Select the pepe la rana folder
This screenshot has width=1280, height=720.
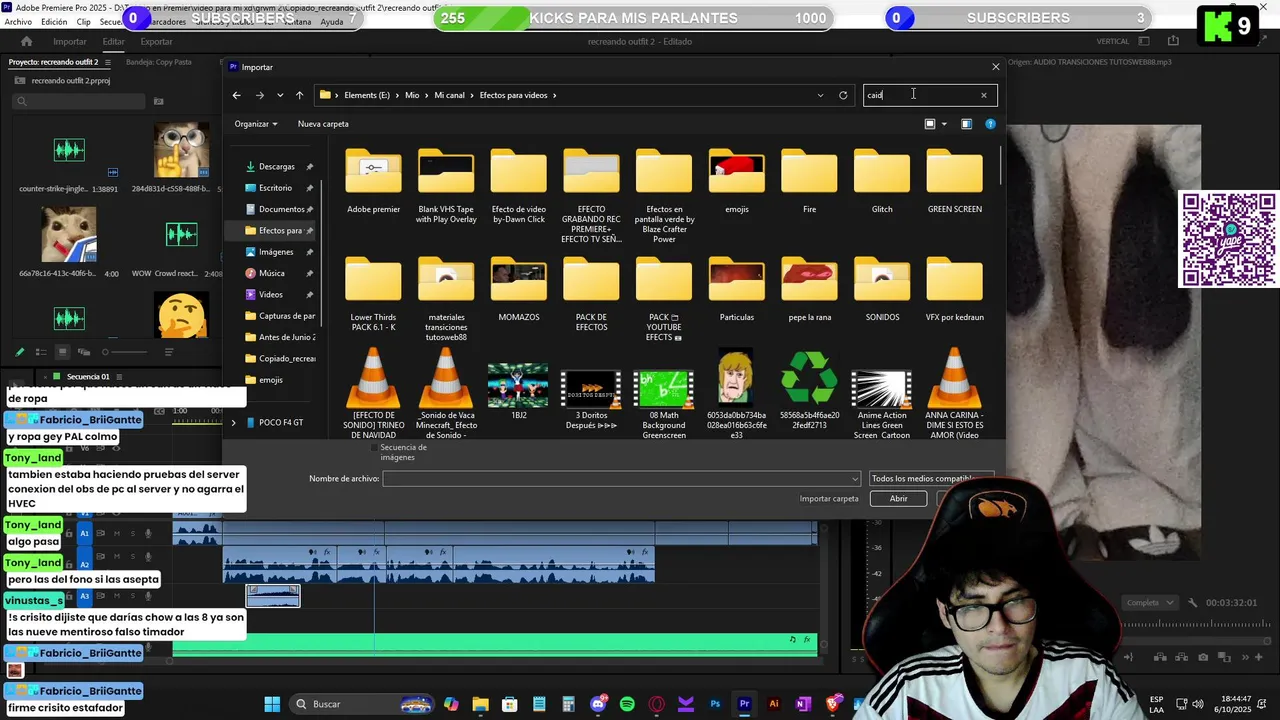click(809, 288)
